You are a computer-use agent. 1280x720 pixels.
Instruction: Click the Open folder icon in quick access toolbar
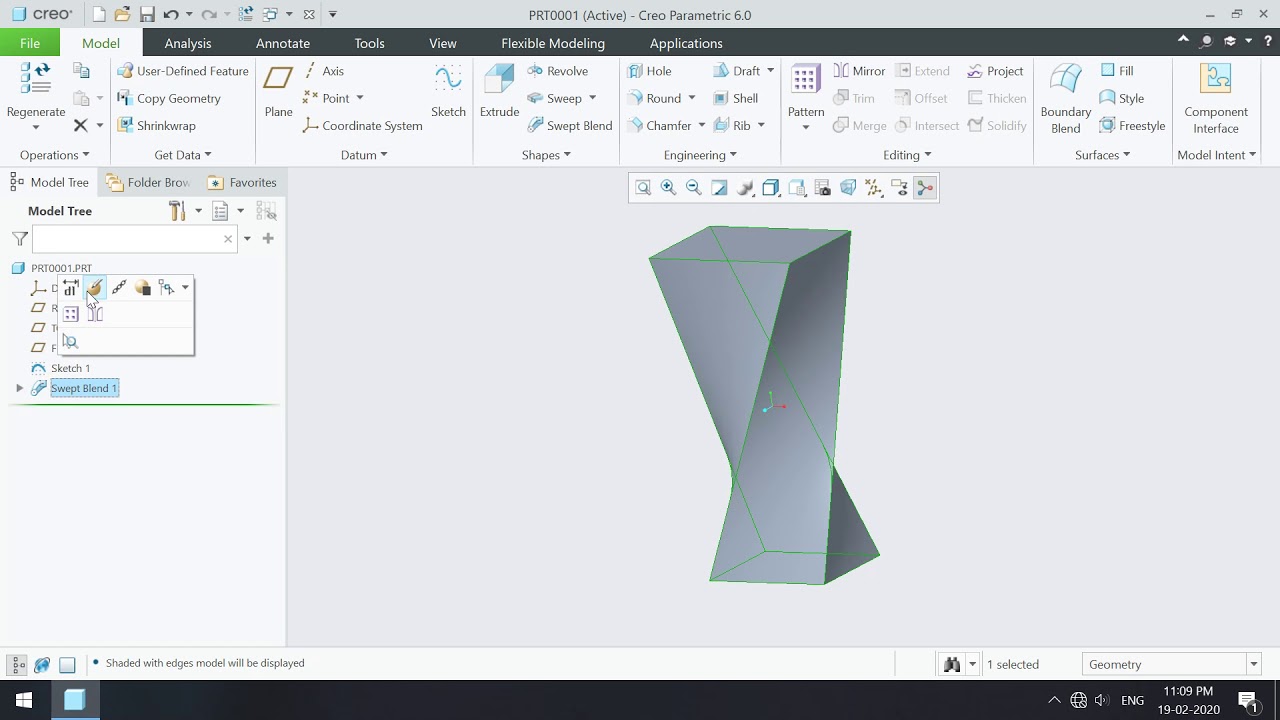coord(122,15)
